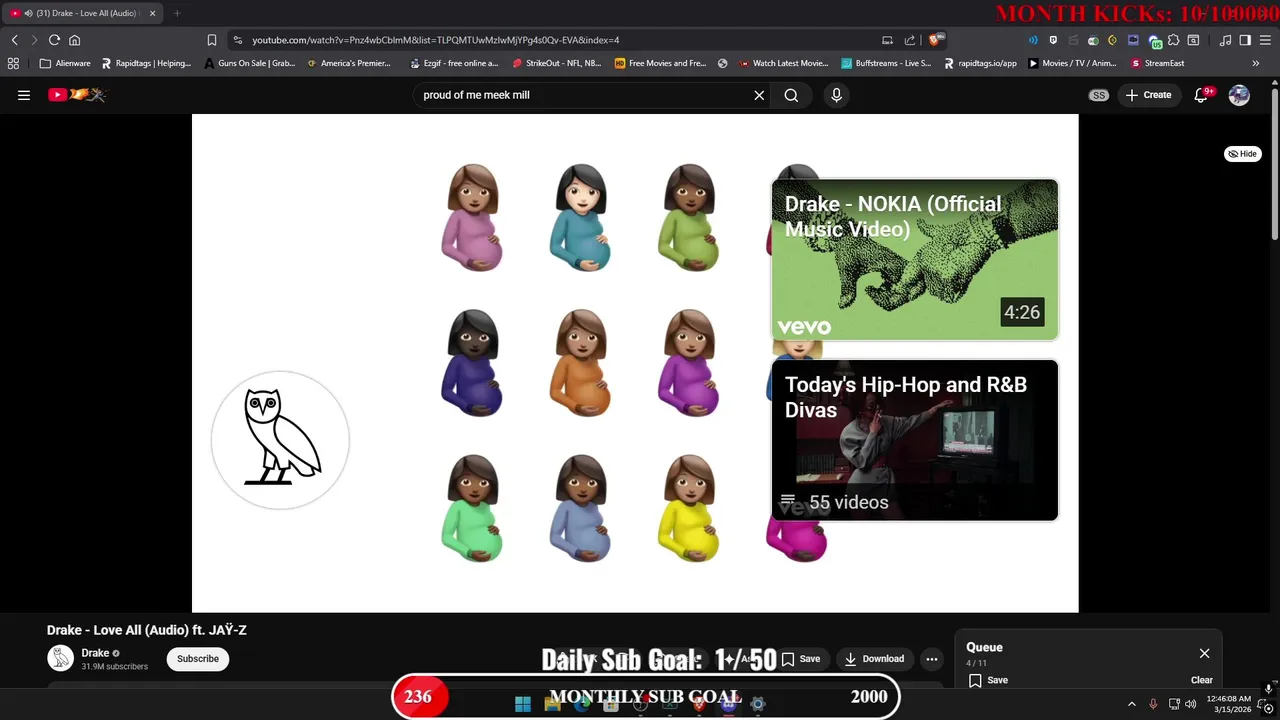
Task: Open StreamEast bookmark
Action: click(x=1158, y=63)
